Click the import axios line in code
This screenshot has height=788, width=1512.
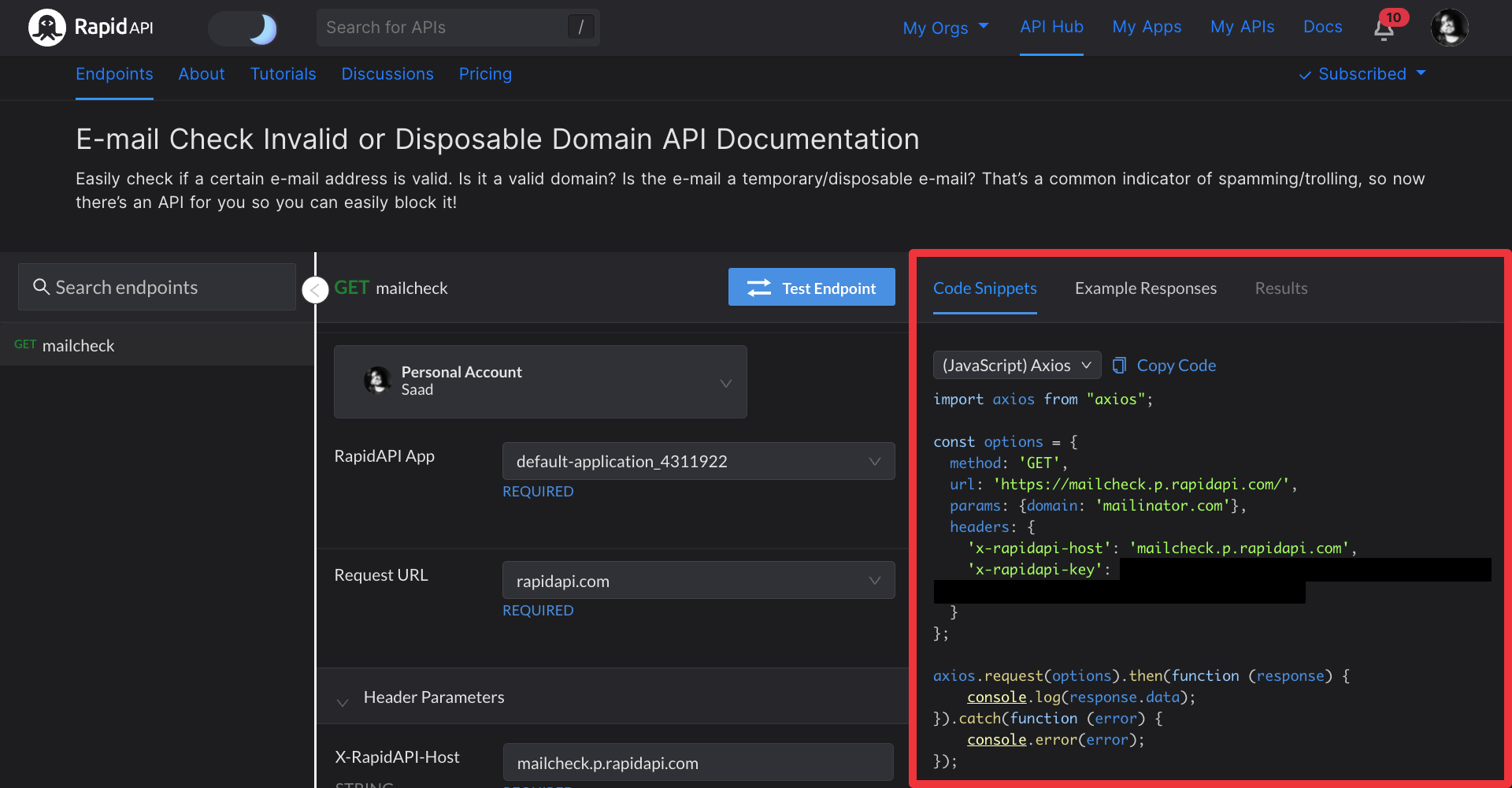(1043, 399)
